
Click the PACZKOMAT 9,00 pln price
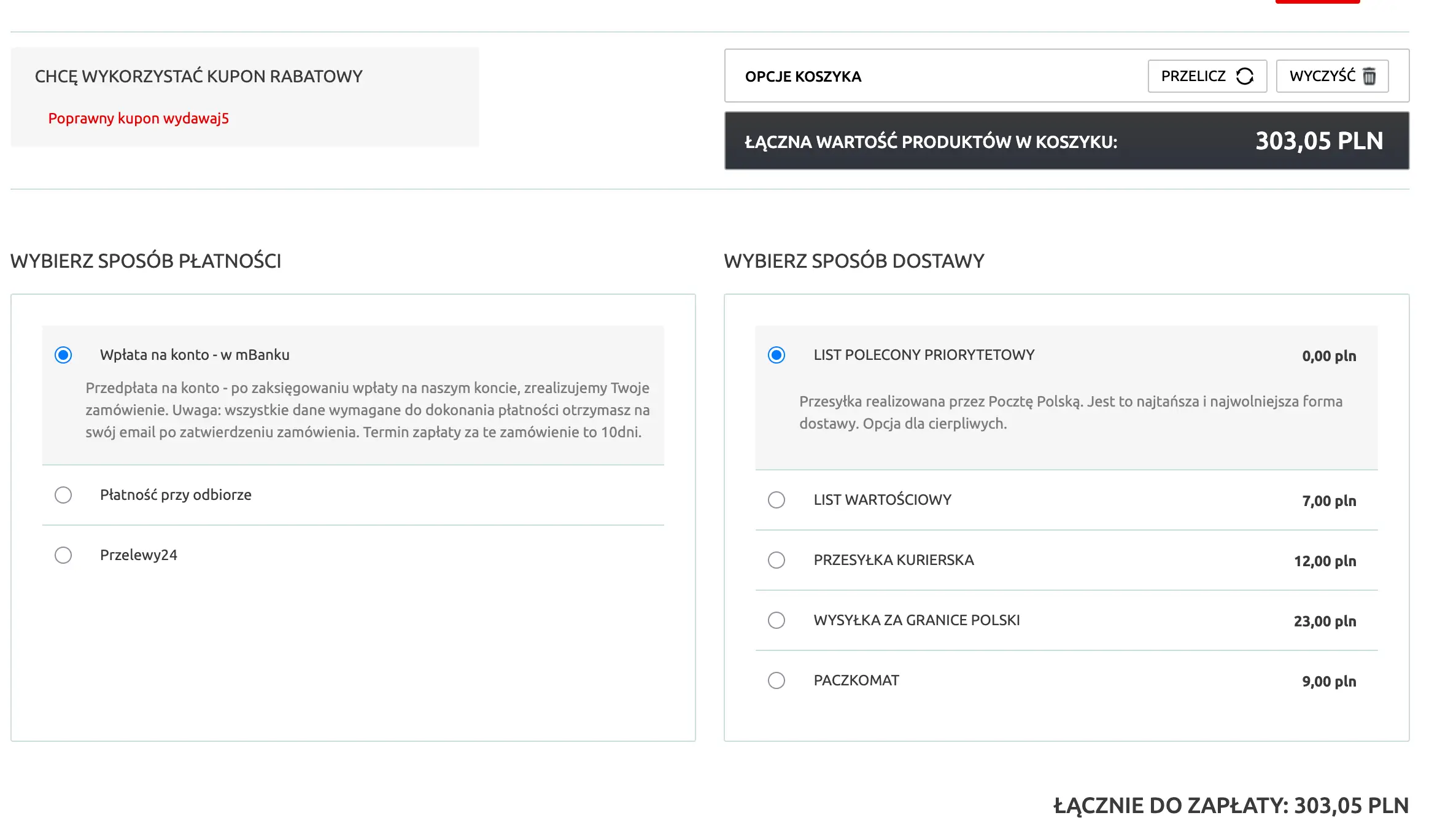(x=1328, y=682)
